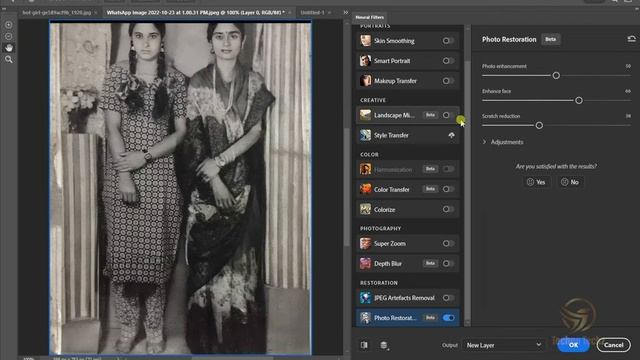Enable the Depth Blur toggle
The height and width of the screenshot is (360, 640).
click(x=448, y=263)
